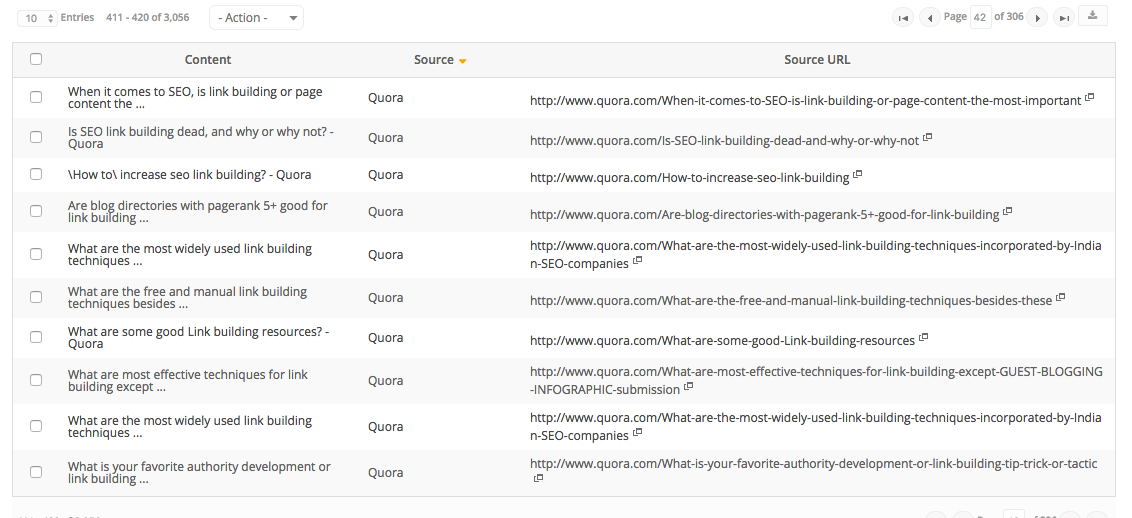Screen dimensions: 1132x518
Task: Open the What-are-most-effective-techniques URL link
Action: click(817, 381)
